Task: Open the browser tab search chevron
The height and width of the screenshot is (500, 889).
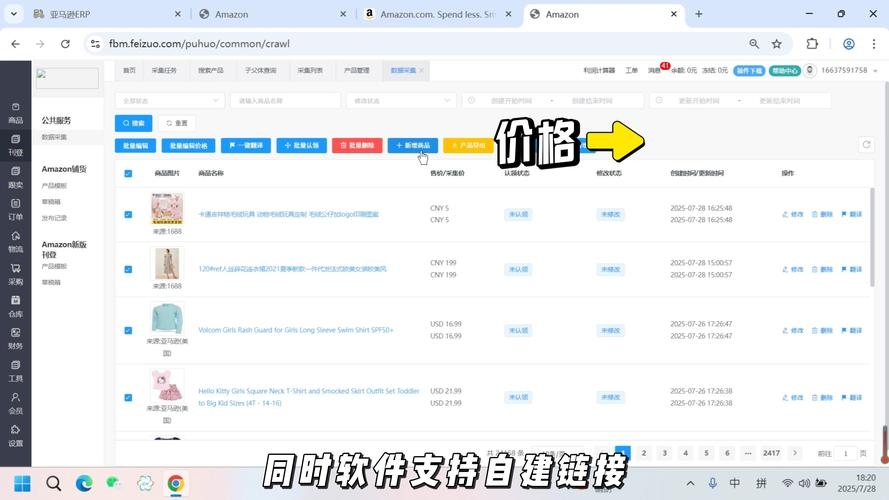Action: (14, 14)
